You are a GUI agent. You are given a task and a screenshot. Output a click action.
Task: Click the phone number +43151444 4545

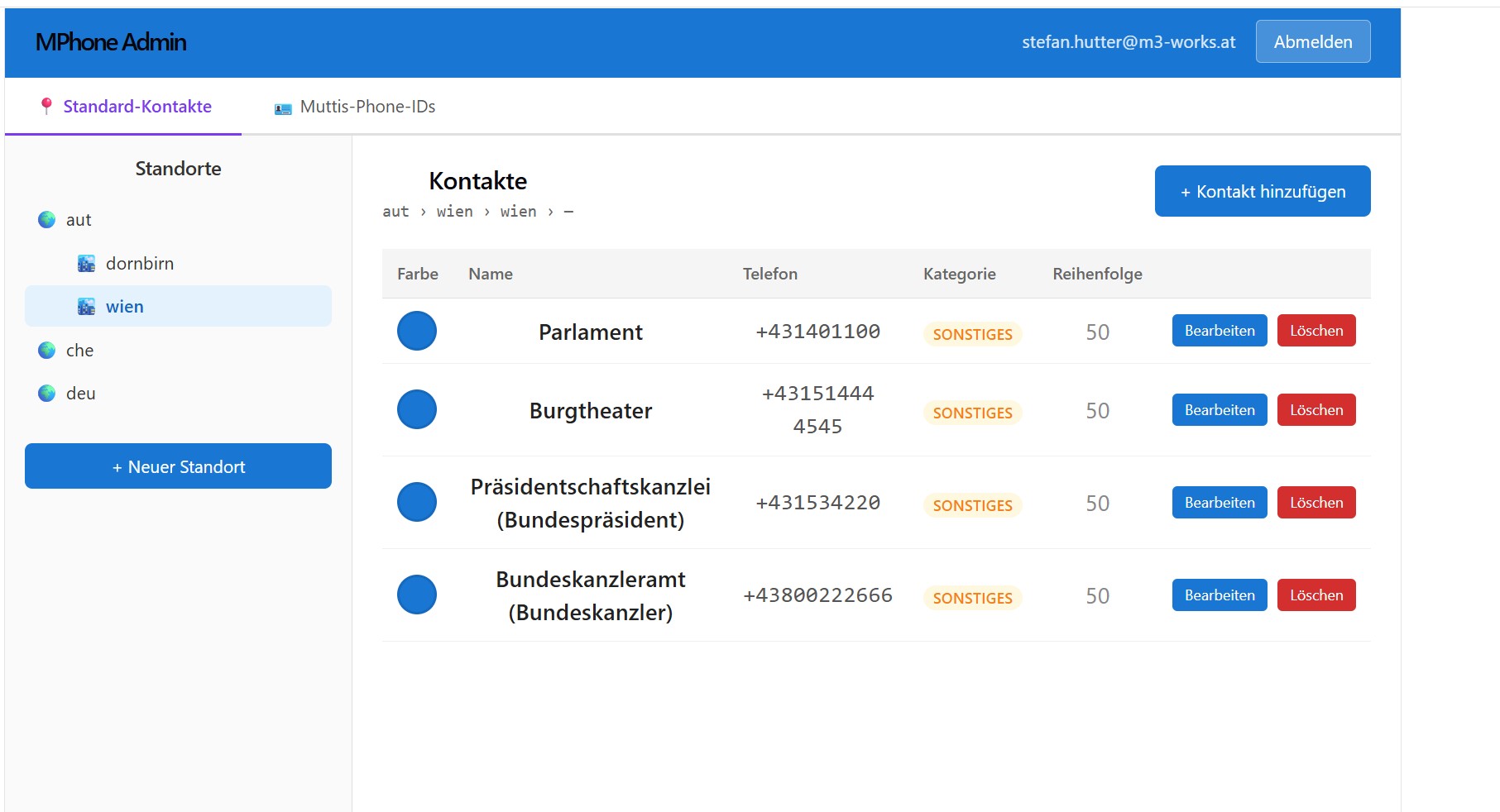tap(817, 410)
